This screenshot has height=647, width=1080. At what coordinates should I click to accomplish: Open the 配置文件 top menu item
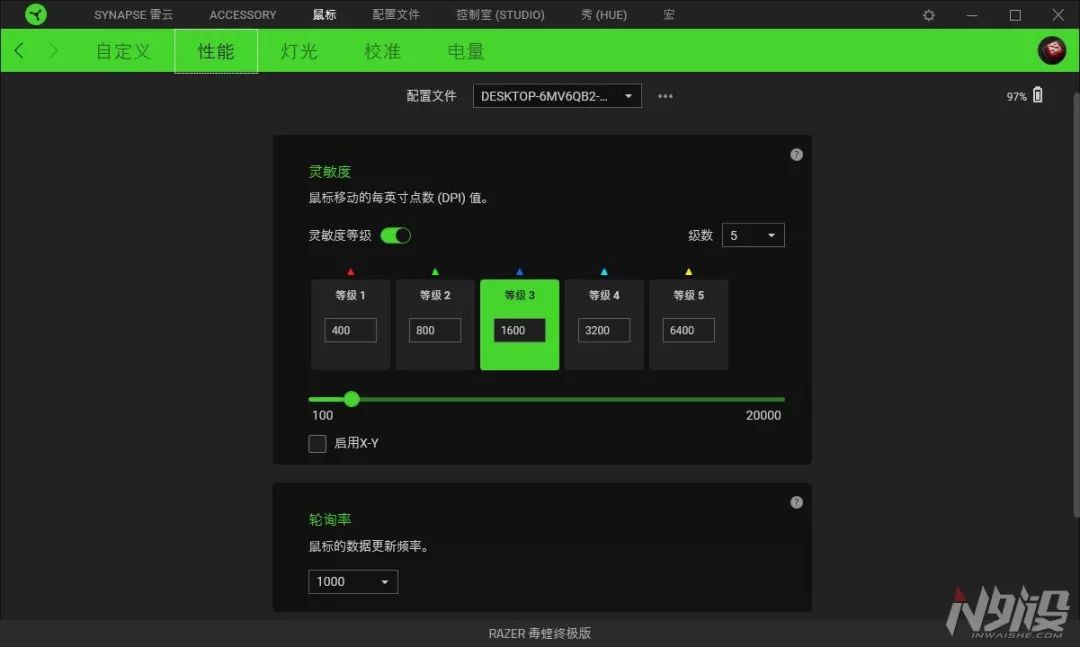click(x=396, y=14)
